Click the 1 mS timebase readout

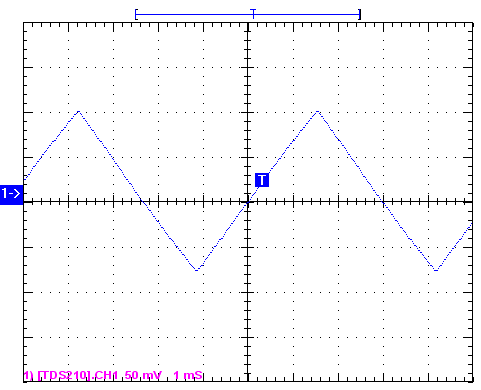click(188, 376)
